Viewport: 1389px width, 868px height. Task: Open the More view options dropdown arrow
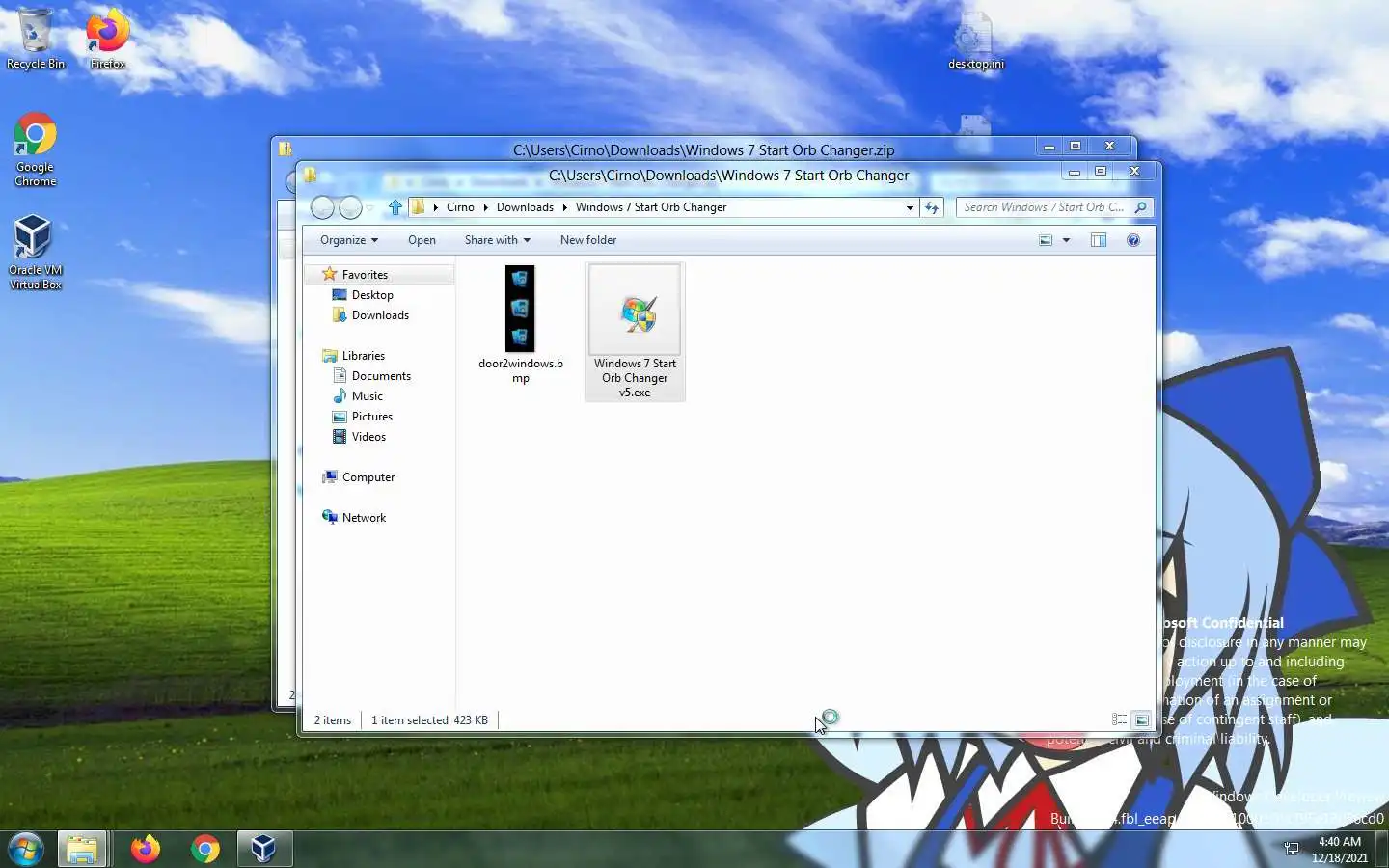click(x=1066, y=240)
